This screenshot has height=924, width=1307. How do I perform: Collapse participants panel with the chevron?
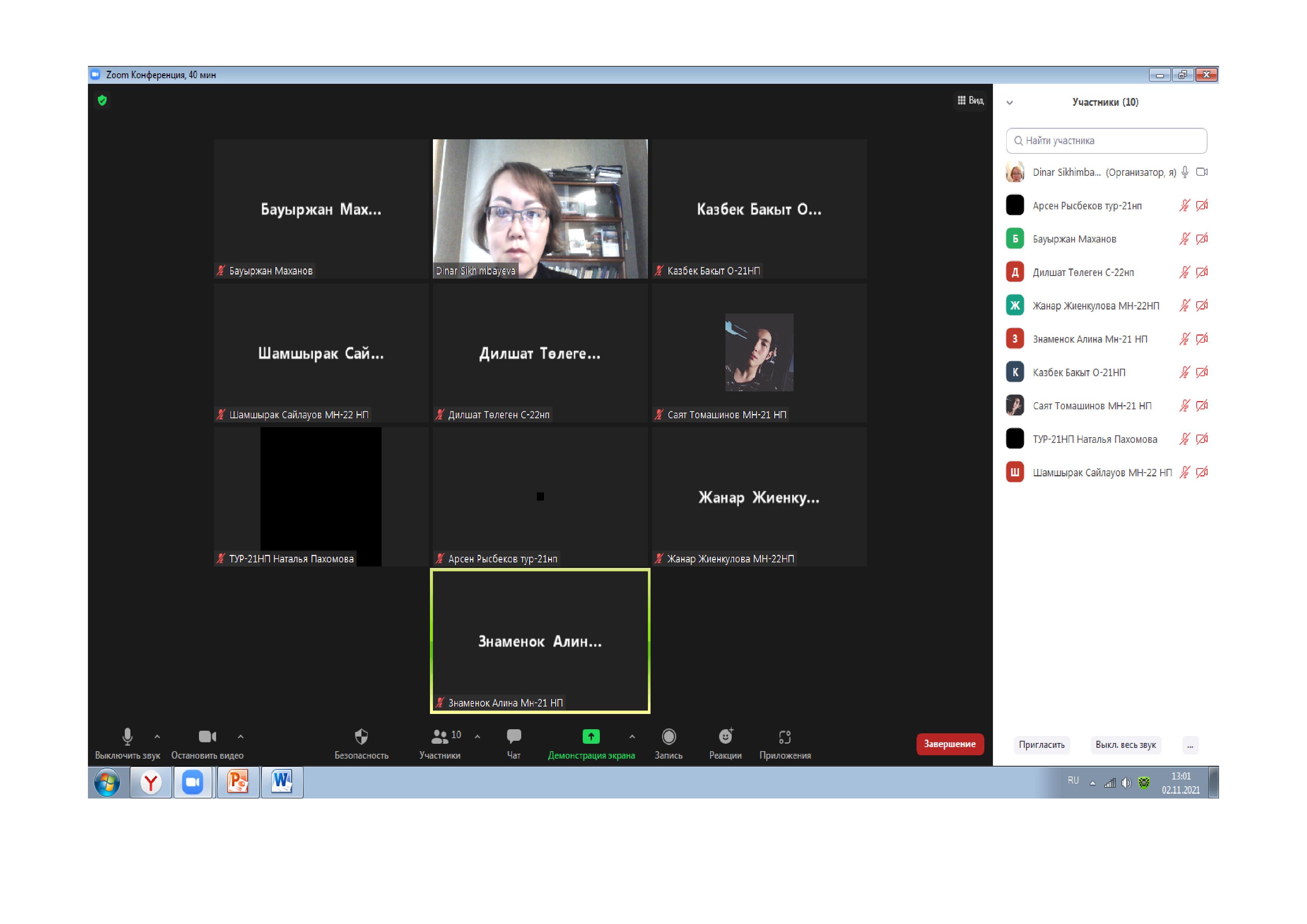pyautogui.click(x=1009, y=103)
